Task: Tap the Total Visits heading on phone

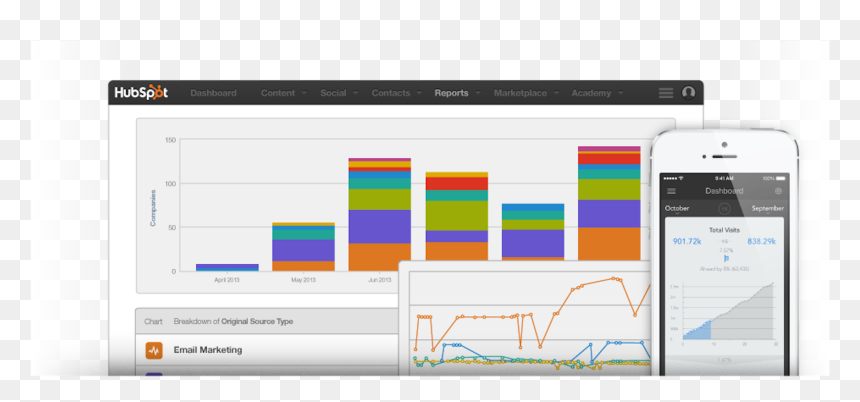Action: (x=725, y=230)
